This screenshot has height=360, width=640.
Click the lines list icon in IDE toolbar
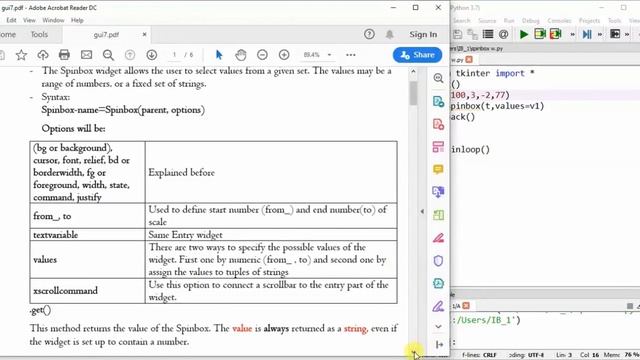(488, 34)
